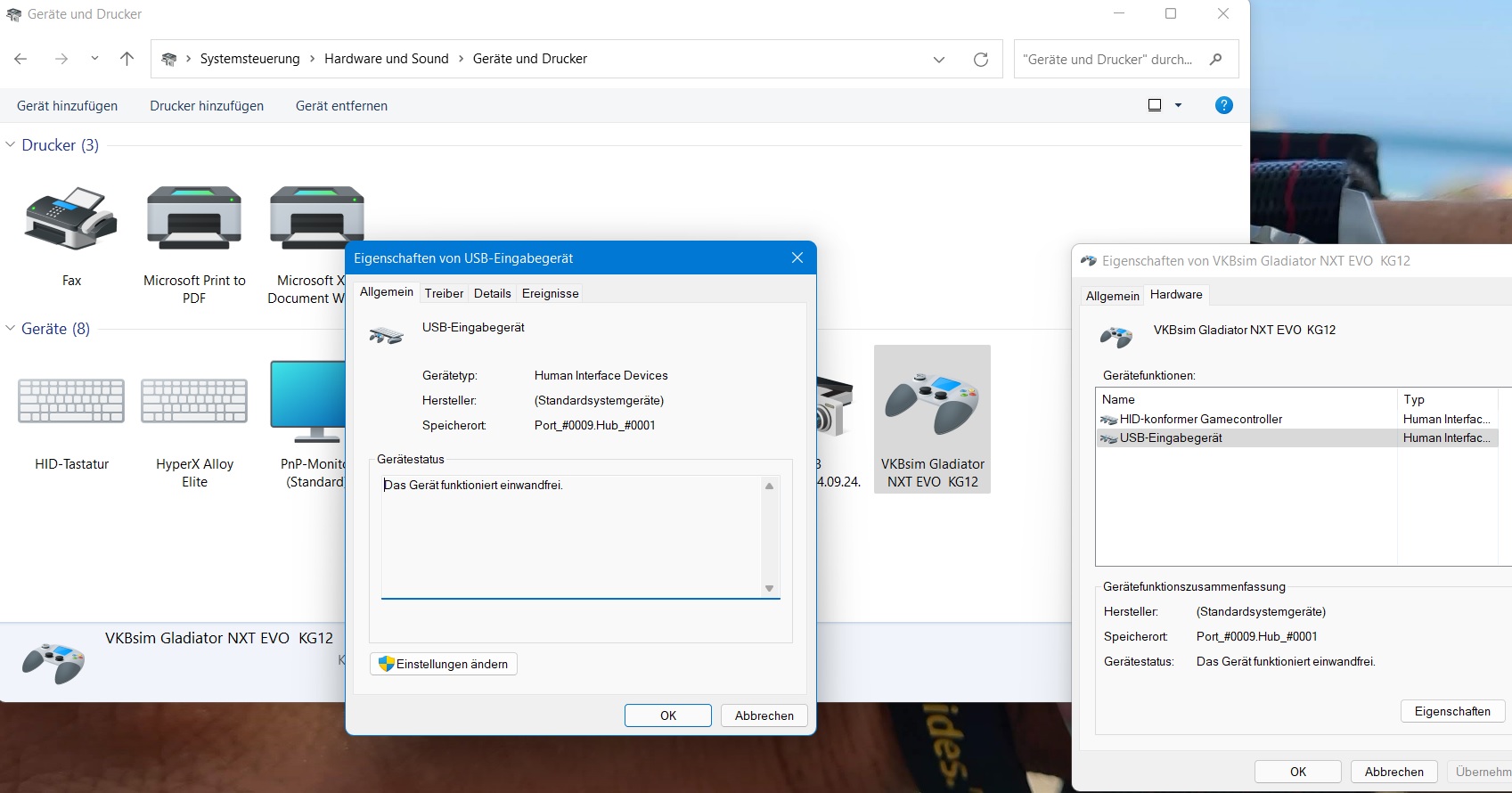Click the search magnifier icon

(1215, 59)
